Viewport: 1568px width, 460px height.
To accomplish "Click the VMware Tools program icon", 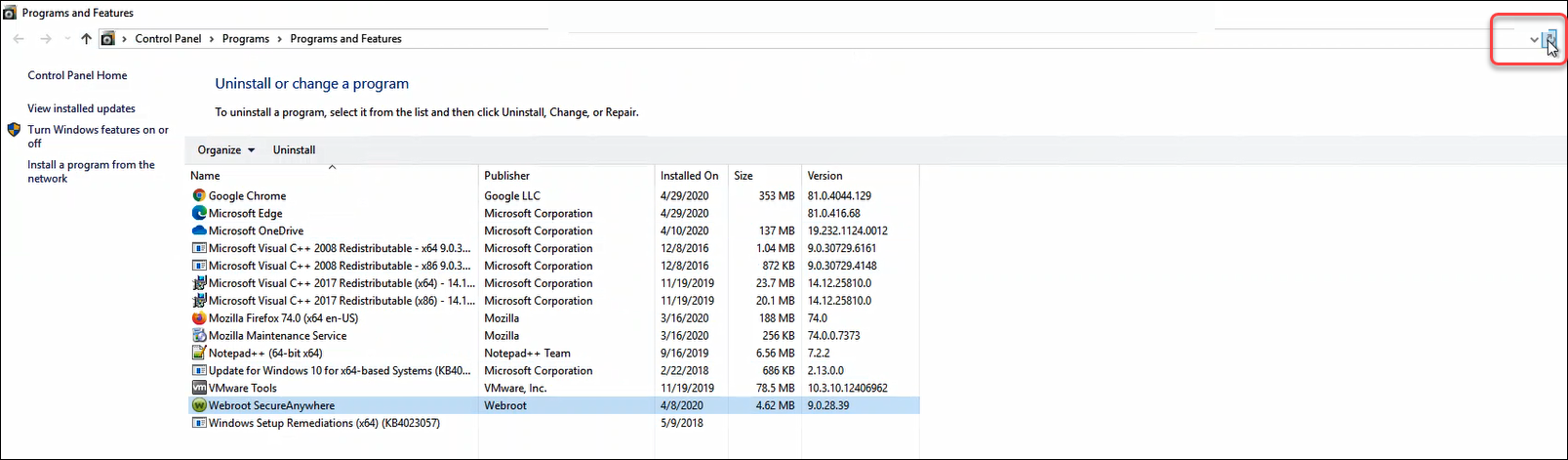I will pyautogui.click(x=199, y=388).
